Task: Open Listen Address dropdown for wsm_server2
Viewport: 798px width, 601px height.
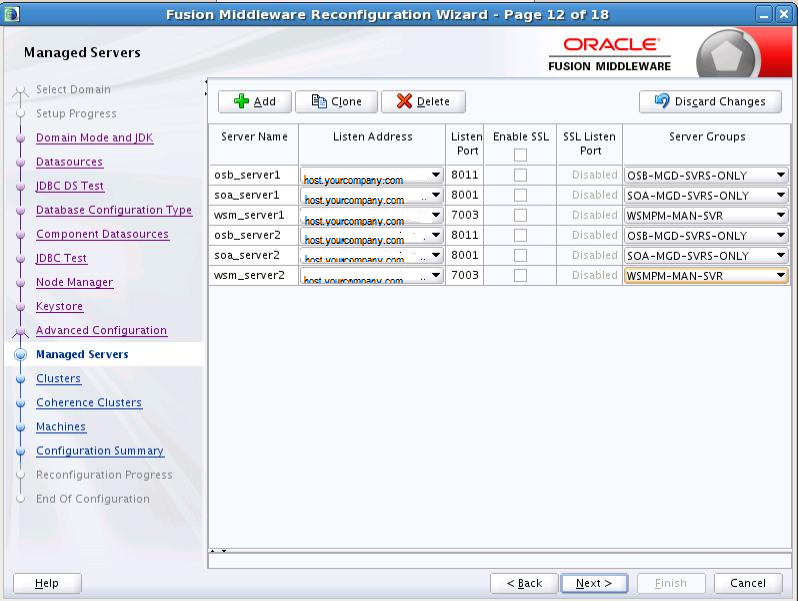Action: pyautogui.click(x=436, y=275)
